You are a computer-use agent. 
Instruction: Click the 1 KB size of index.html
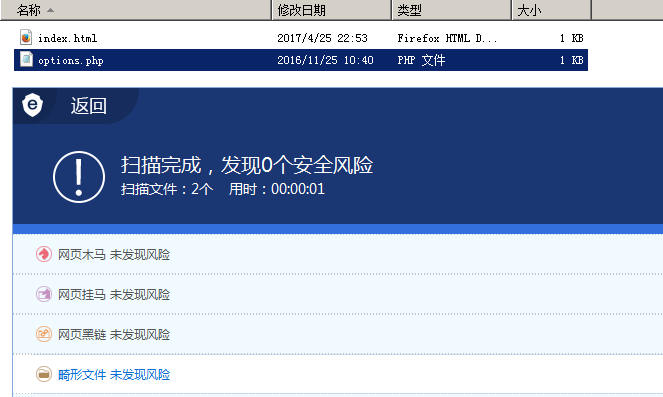tap(571, 38)
